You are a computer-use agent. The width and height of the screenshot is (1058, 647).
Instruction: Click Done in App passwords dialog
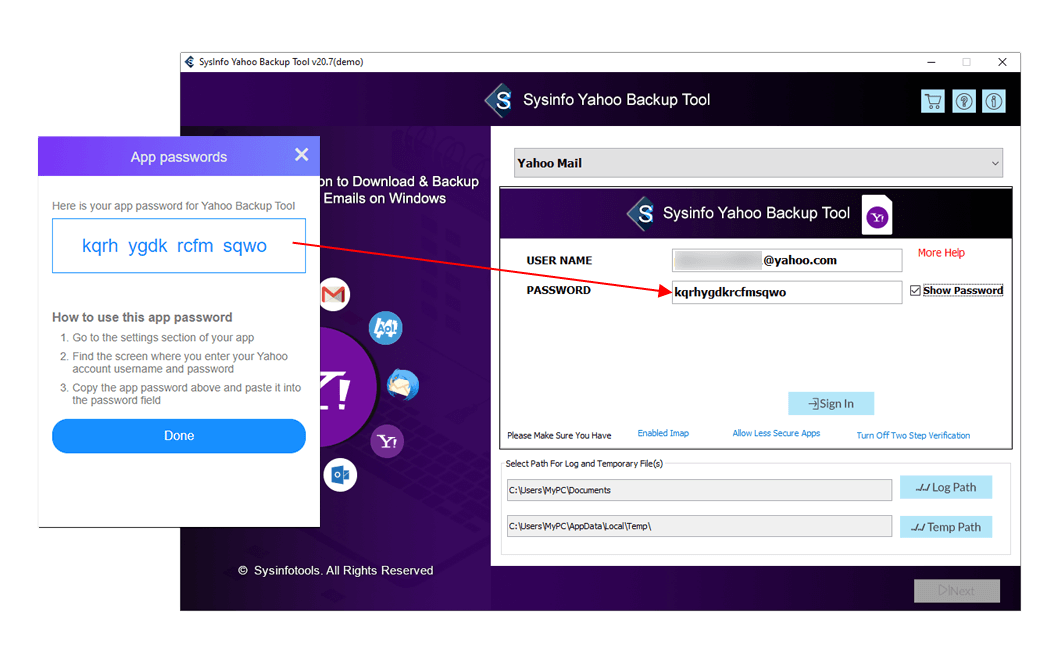[179, 436]
